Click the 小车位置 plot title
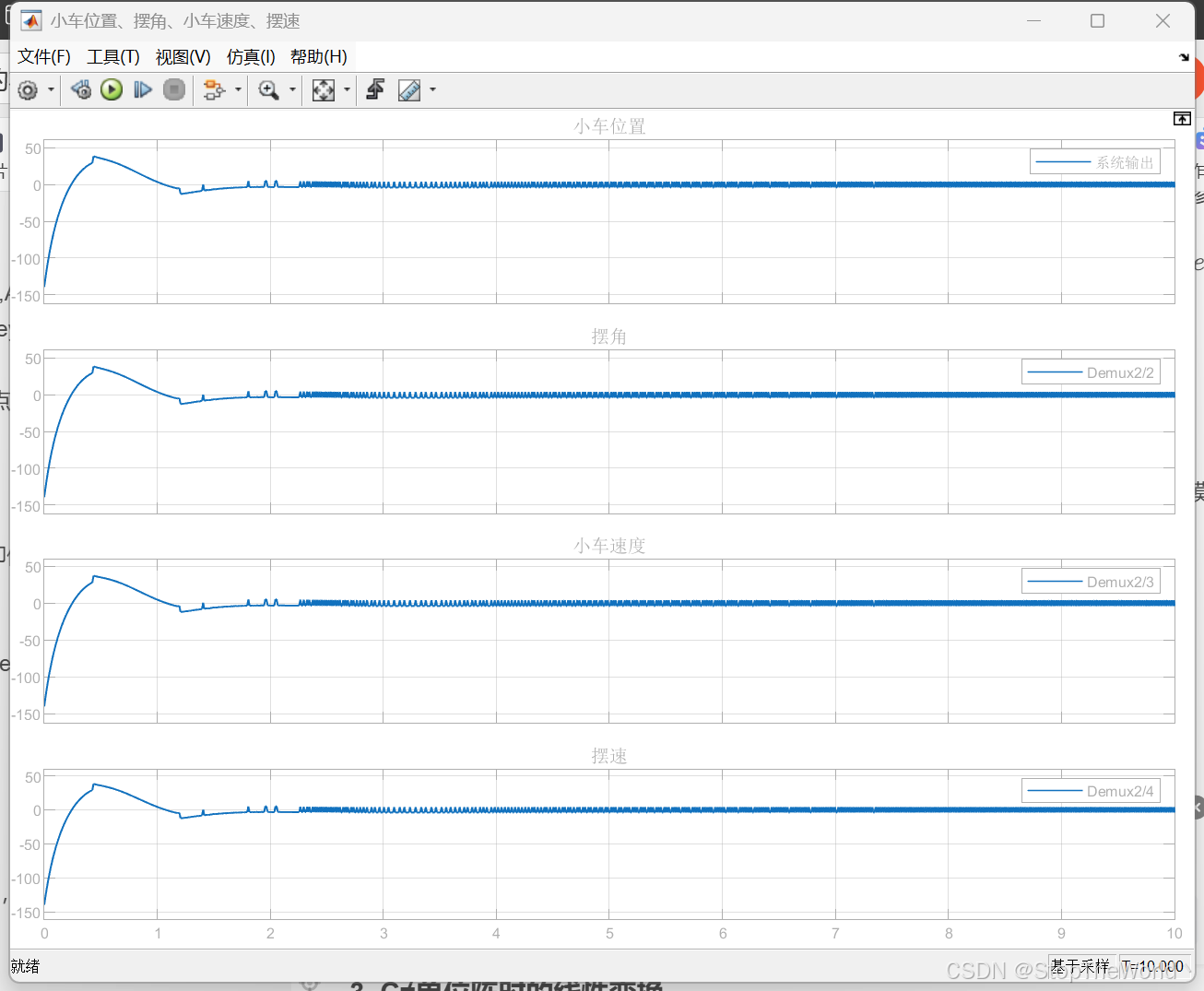Viewport: 1204px width, 991px height. click(x=609, y=126)
